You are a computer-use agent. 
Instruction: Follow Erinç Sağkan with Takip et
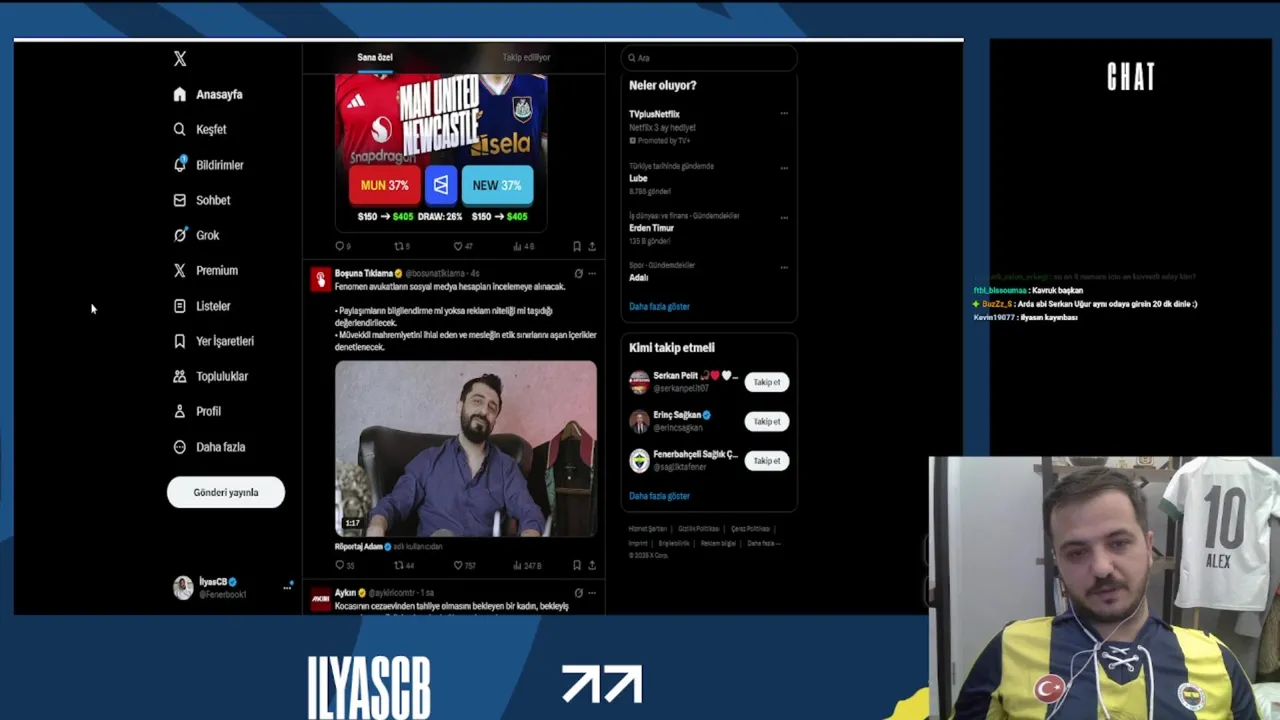pos(767,421)
